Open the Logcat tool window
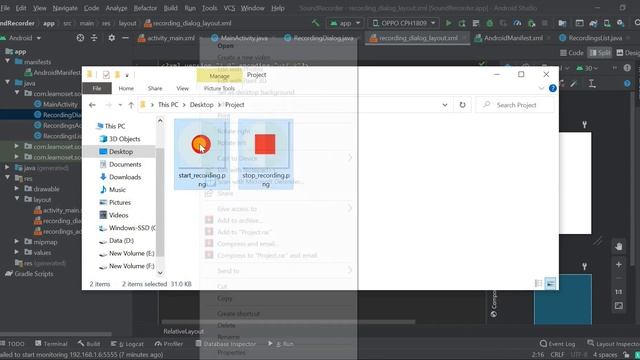This screenshot has height=360, width=640. tap(127, 344)
